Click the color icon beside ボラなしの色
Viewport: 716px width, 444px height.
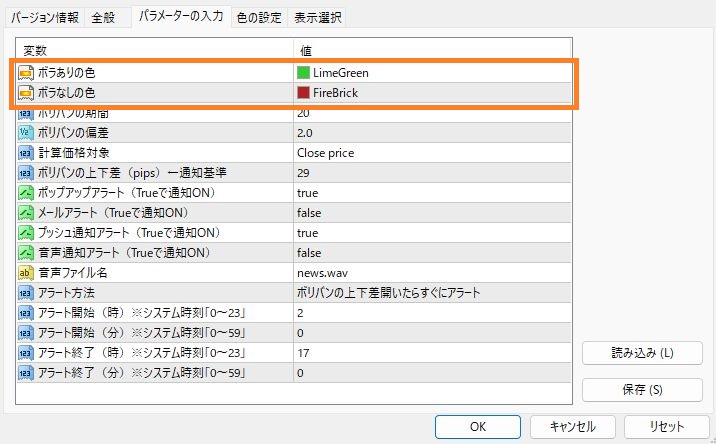(x=27, y=93)
